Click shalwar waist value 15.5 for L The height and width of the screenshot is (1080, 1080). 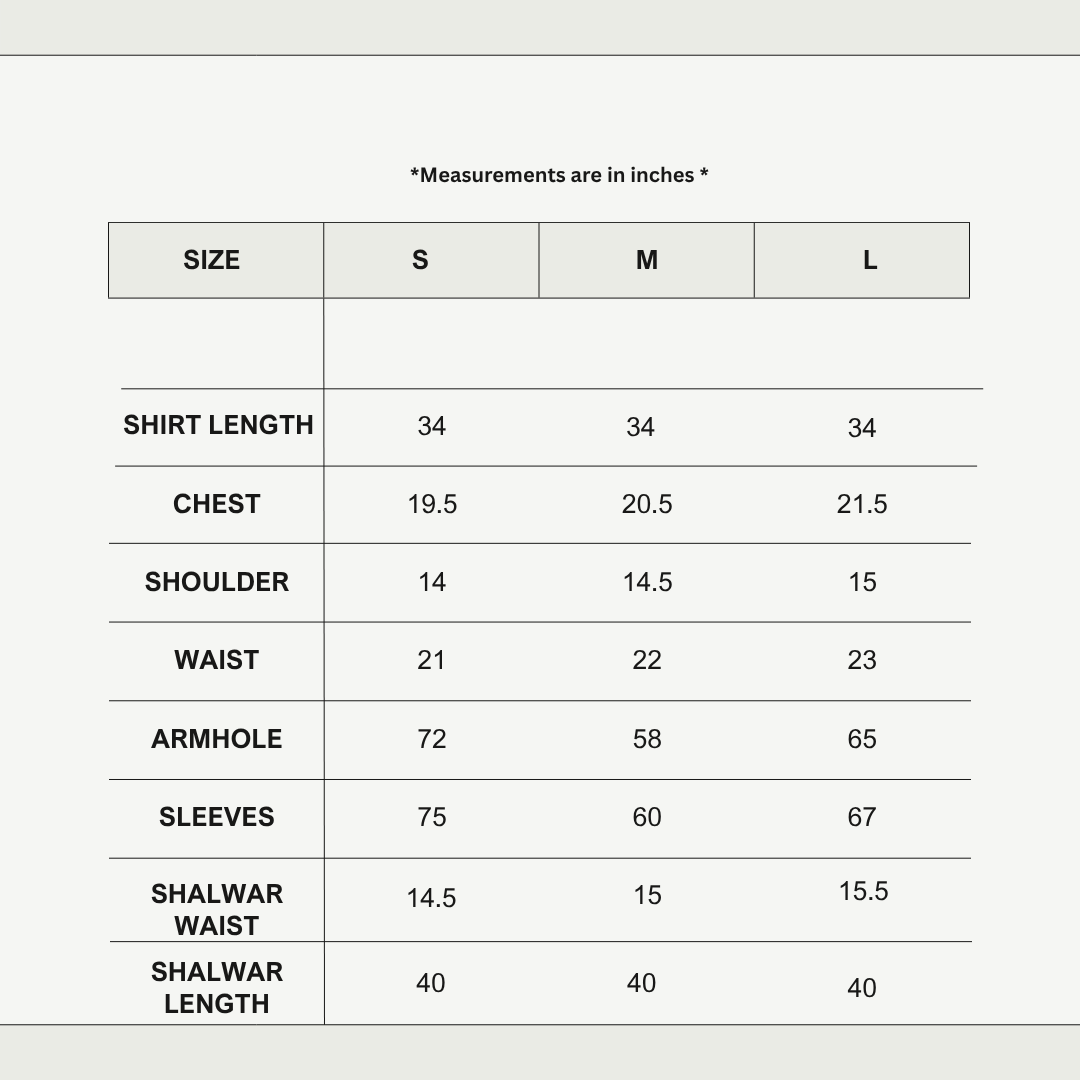point(863,891)
